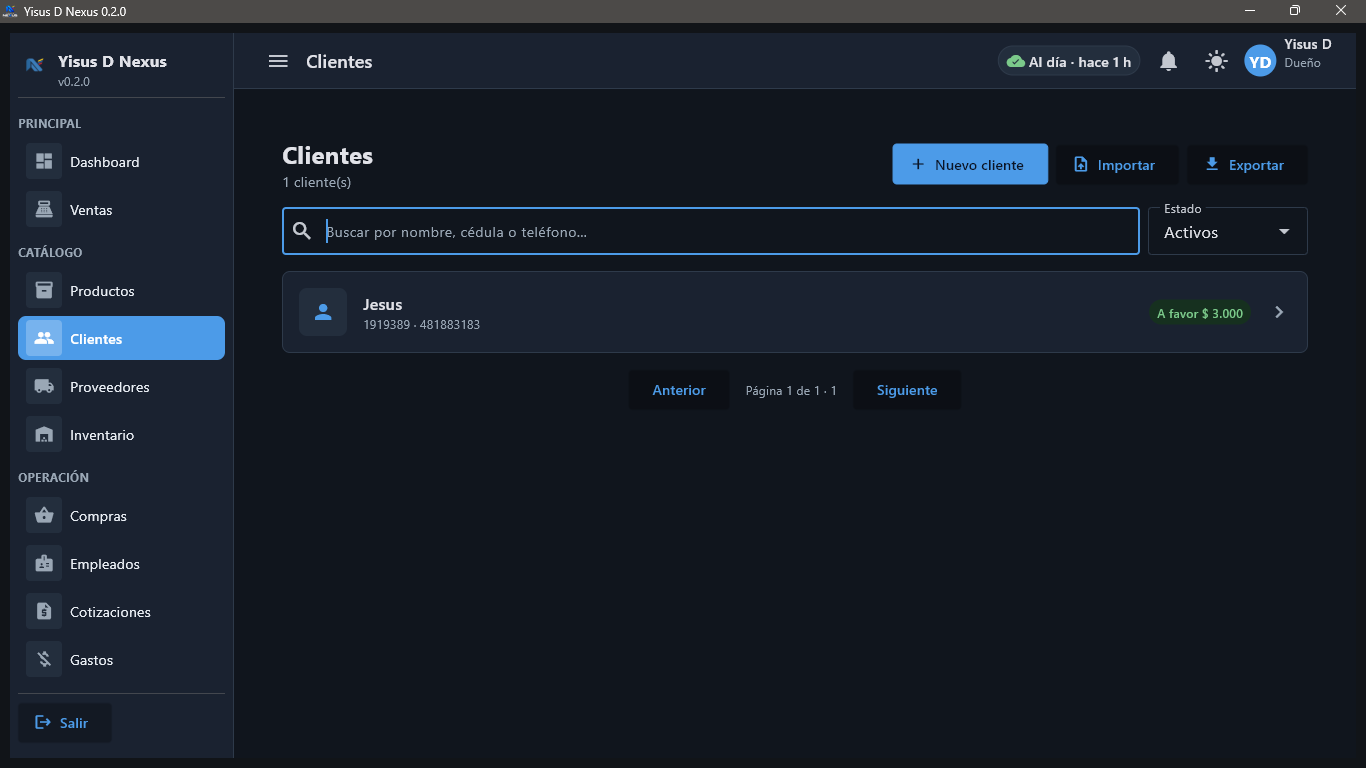Image resolution: width=1366 pixels, height=768 pixels.
Task: Click the Gastos money-off icon
Action: tap(44, 659)
